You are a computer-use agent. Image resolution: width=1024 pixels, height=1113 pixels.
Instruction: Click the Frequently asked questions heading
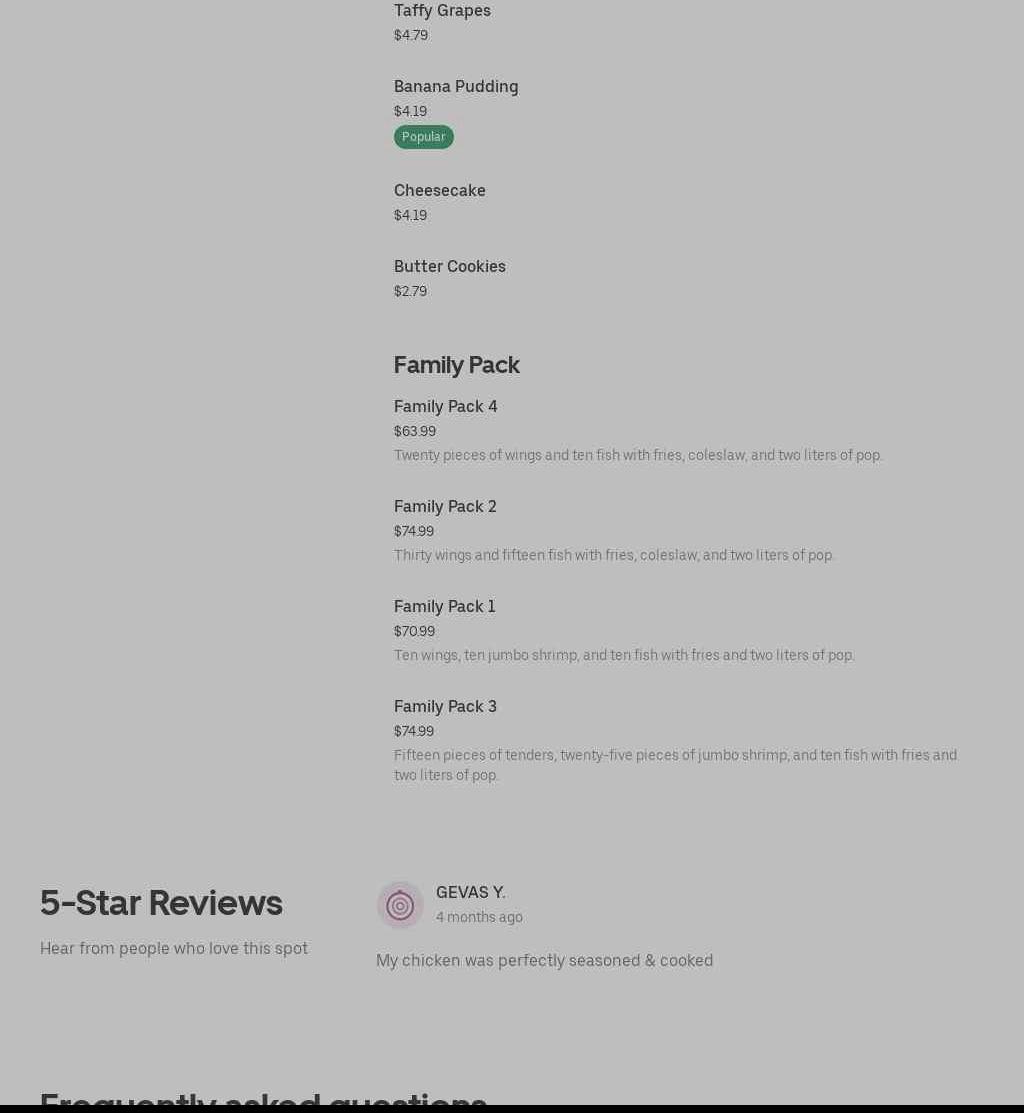coord(263,1100)
